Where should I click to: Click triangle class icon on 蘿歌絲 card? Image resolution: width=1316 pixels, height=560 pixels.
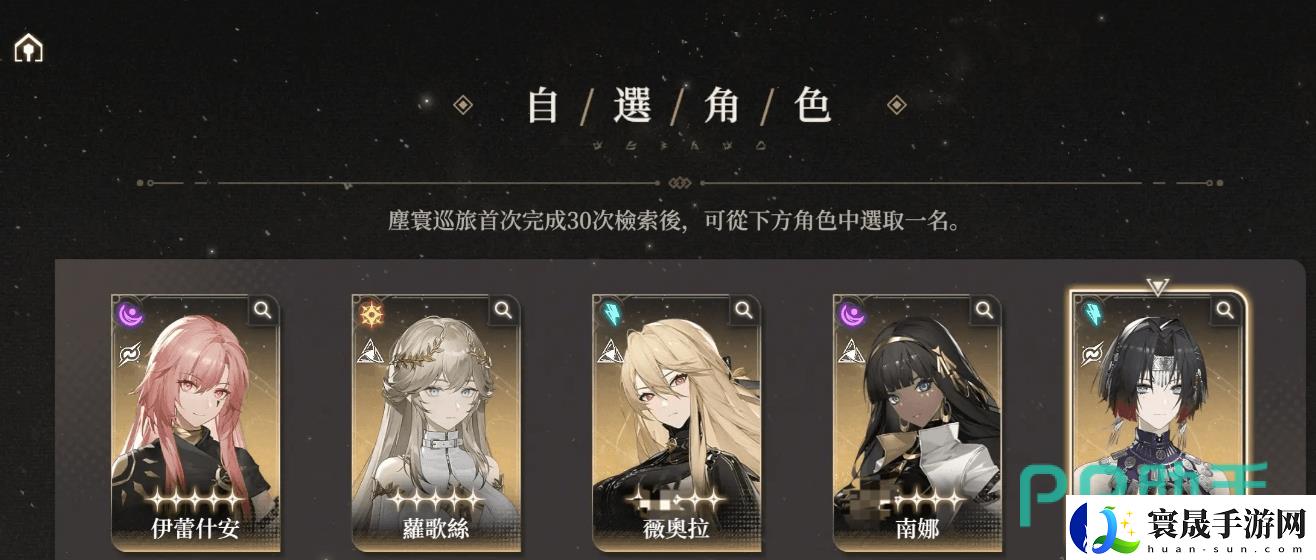point(369,351)
